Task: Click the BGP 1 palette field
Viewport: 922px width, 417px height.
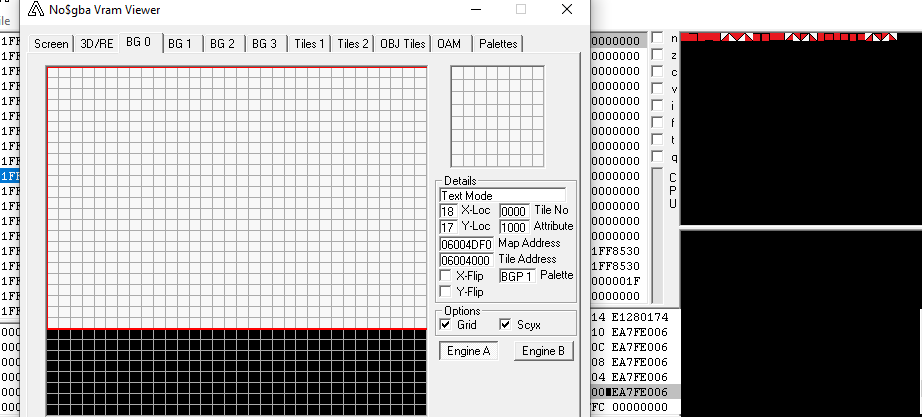Action: pyautogui.click(x=517, y=276)
